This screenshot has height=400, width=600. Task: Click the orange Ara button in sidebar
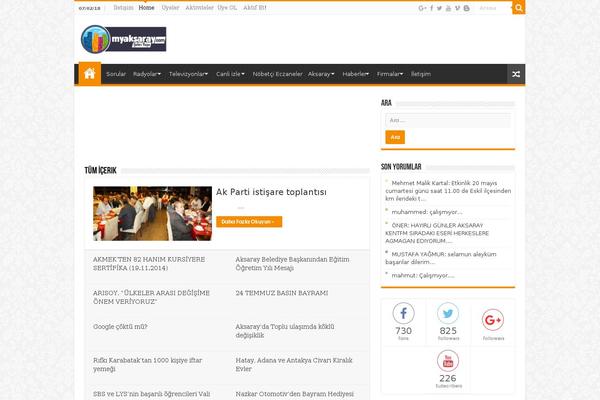pos(395,137)
